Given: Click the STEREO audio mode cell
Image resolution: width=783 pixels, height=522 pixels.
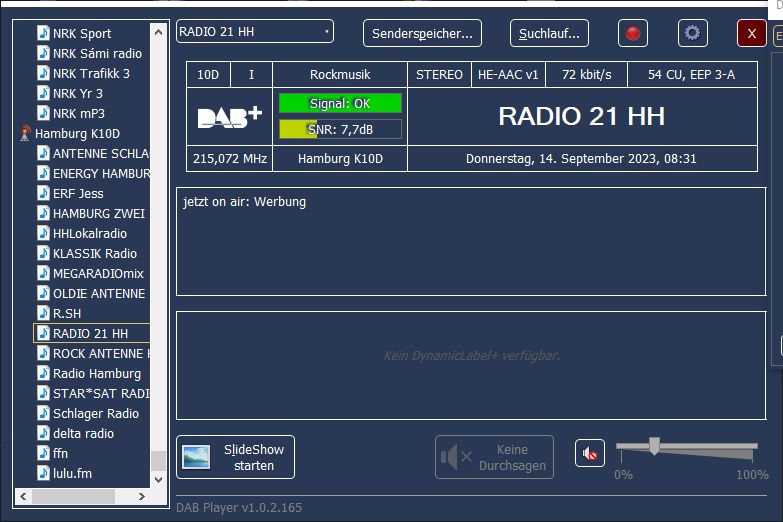Looking at the screenshot, I should [439, 74].
